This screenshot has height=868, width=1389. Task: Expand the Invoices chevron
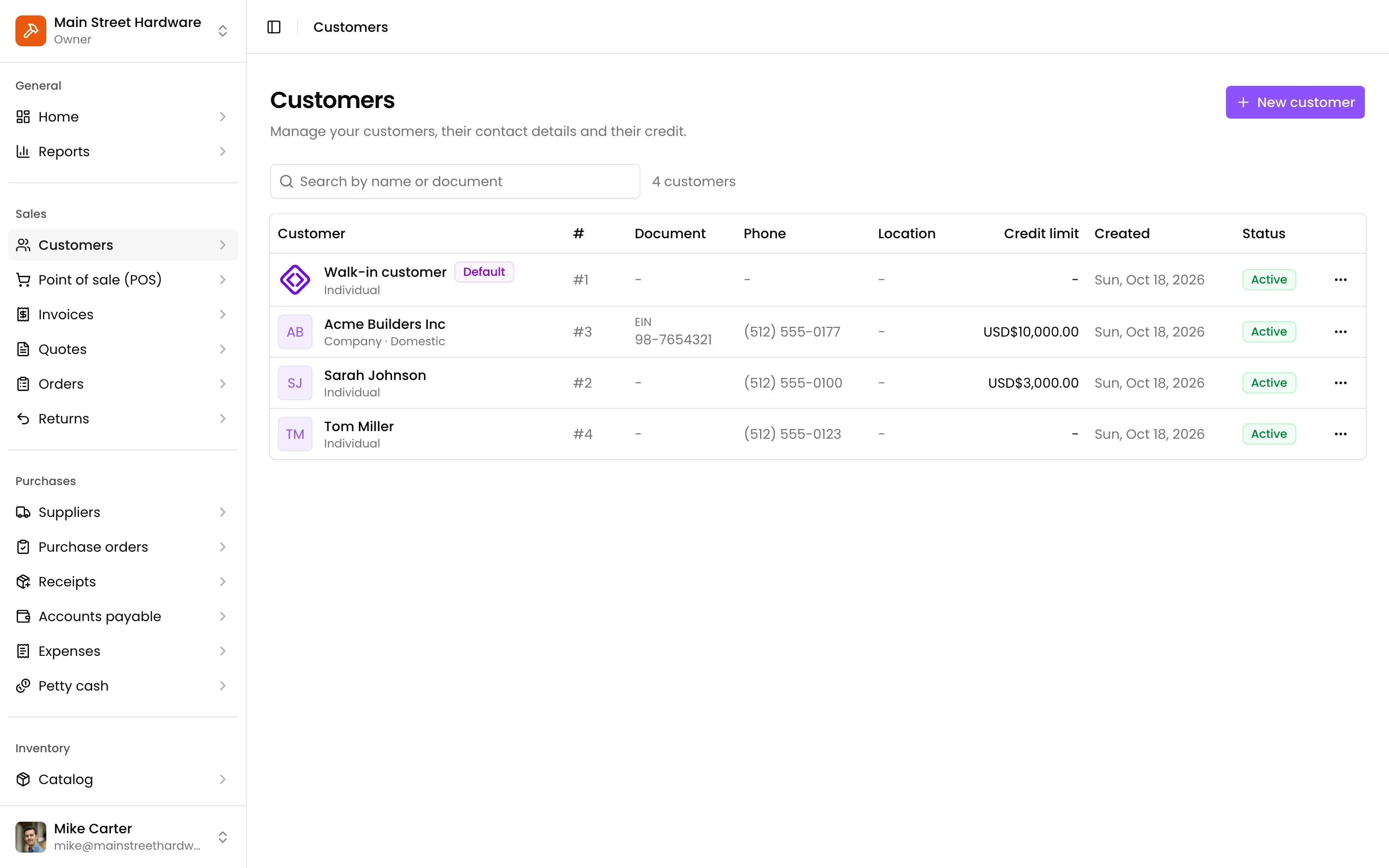[223, 314]
